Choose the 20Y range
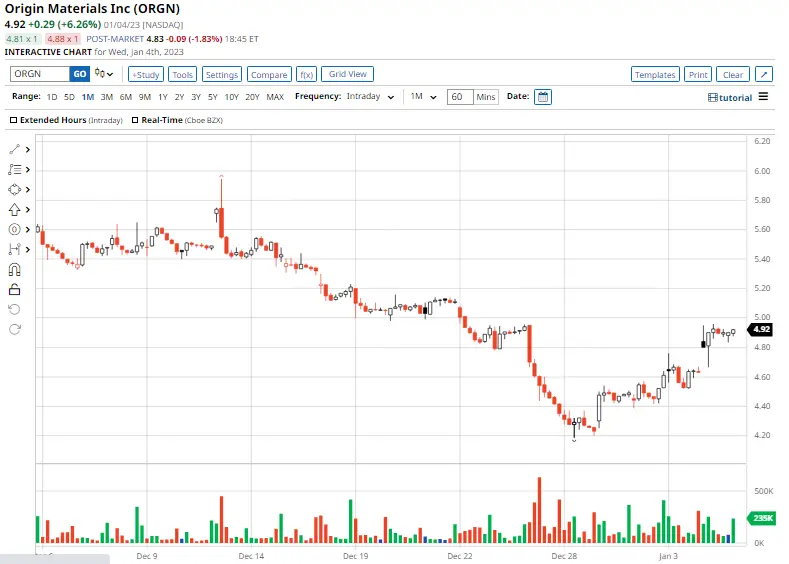789x564 pixels. tap(252, 97)
